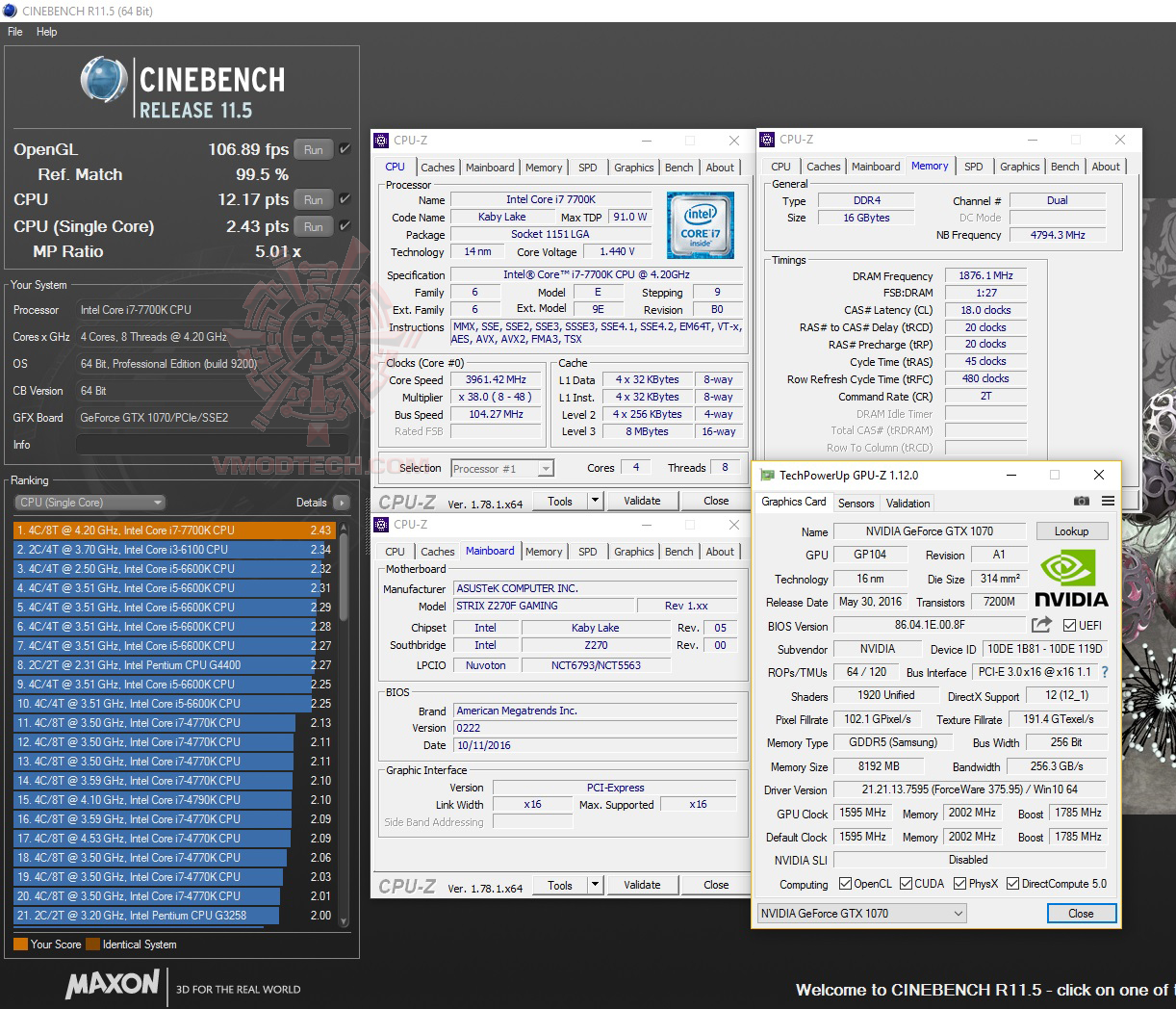Toggle the CUDA computing checkbox
Screen dimensions: 1176x1009
(906, 883)
